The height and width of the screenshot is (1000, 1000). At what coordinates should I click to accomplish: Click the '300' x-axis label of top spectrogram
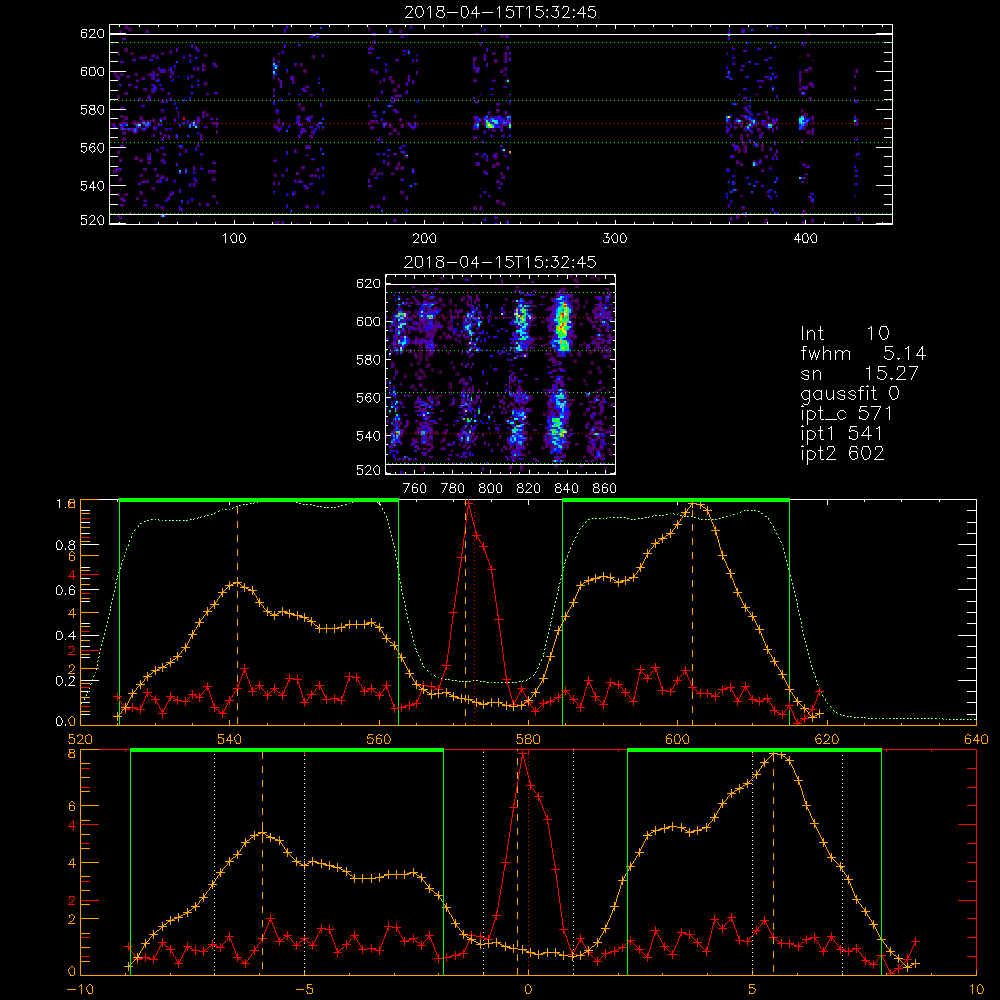point(615,239)
